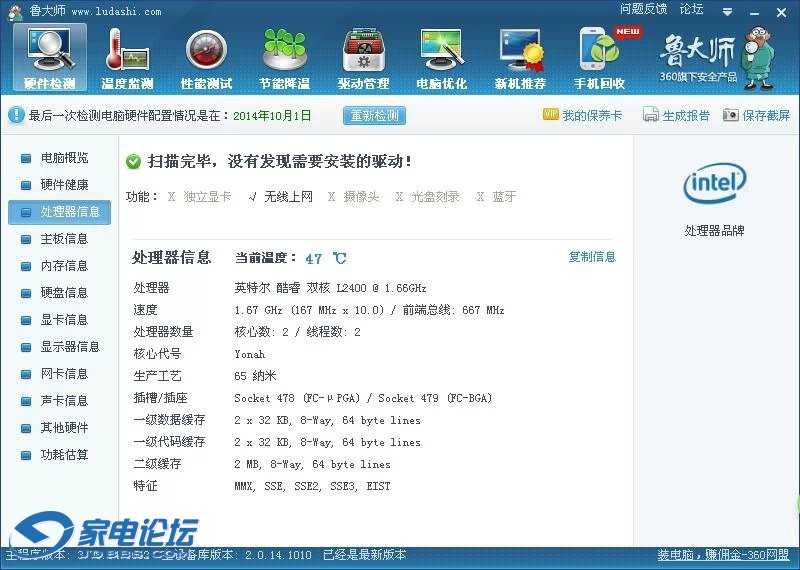
Task: Open 我的保养卡 VIP maintenance card
Action: point(582,115)
